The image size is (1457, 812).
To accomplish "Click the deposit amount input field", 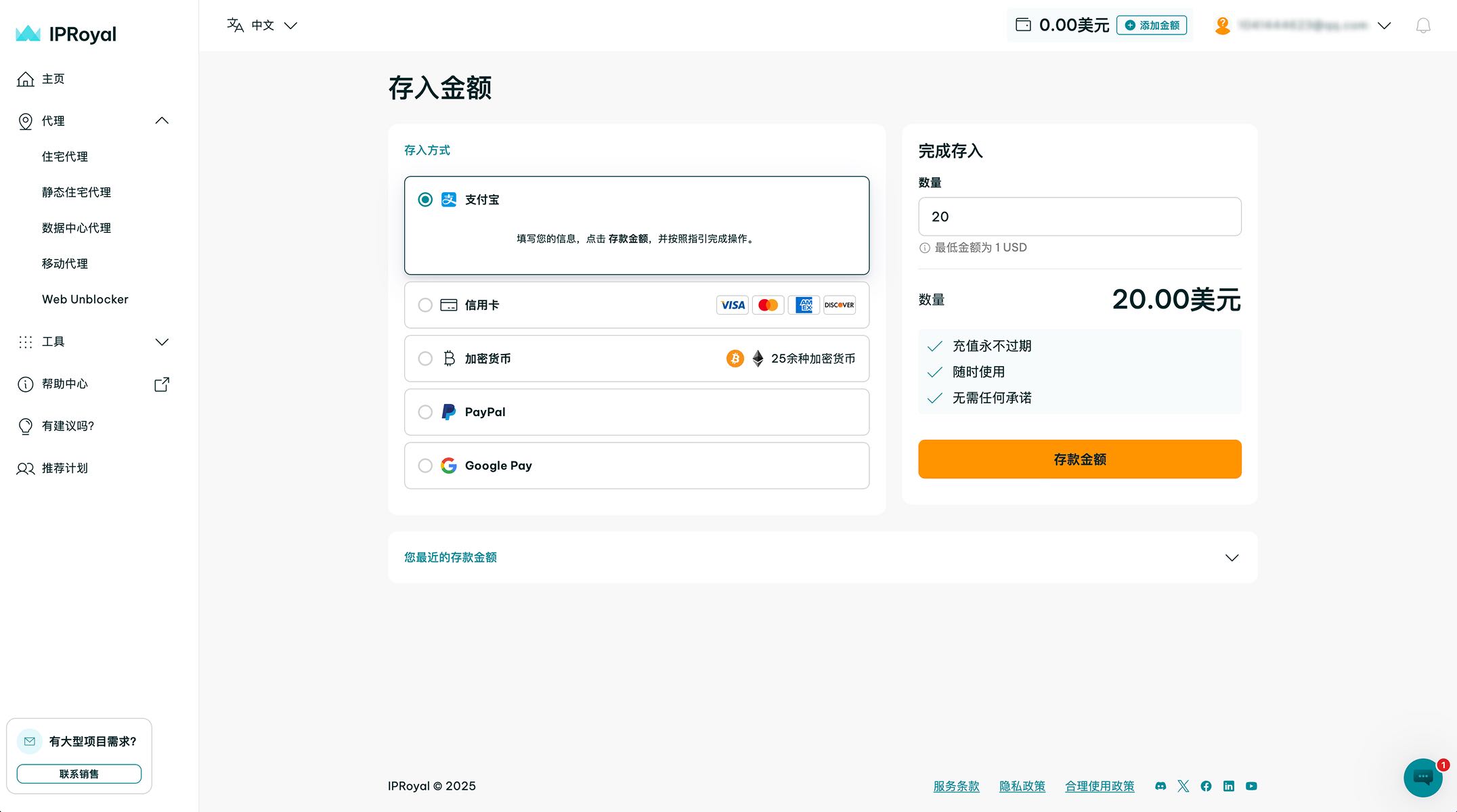I will 1079,216.
